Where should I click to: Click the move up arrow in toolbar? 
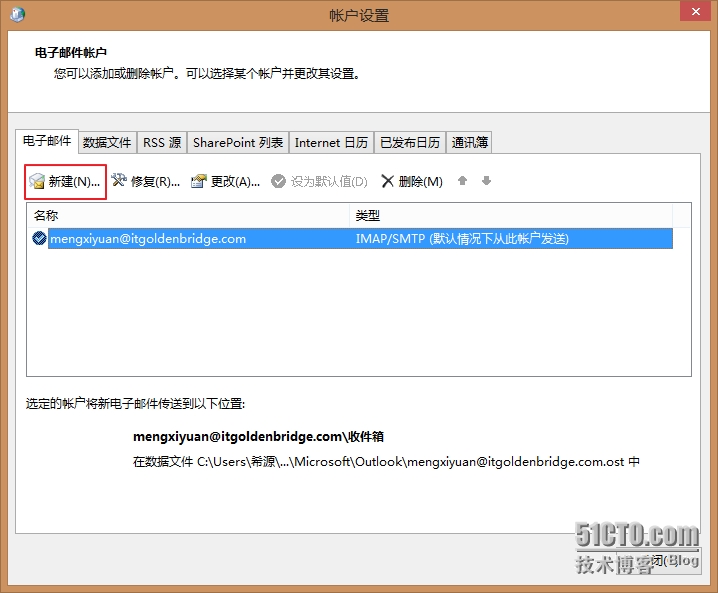coord(463,181)
